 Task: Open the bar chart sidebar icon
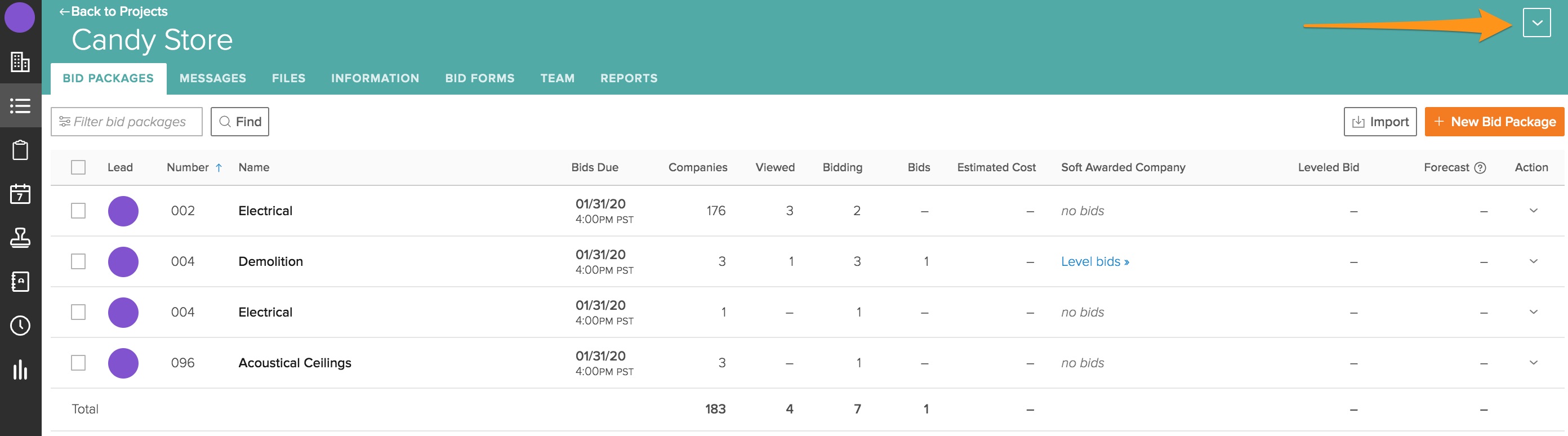[x=20, y=370]
